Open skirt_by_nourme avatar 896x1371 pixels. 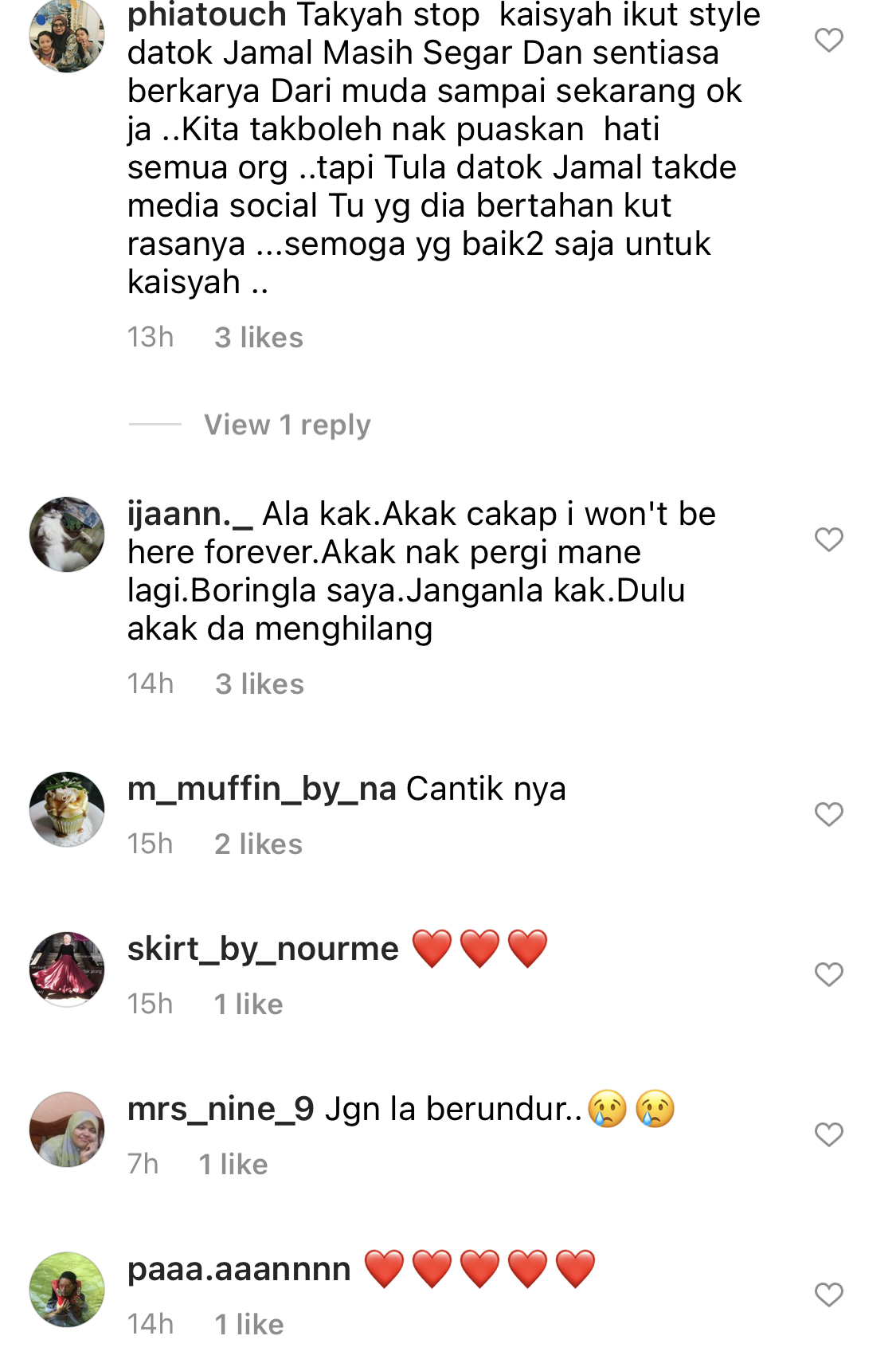(x=67, y=969)
